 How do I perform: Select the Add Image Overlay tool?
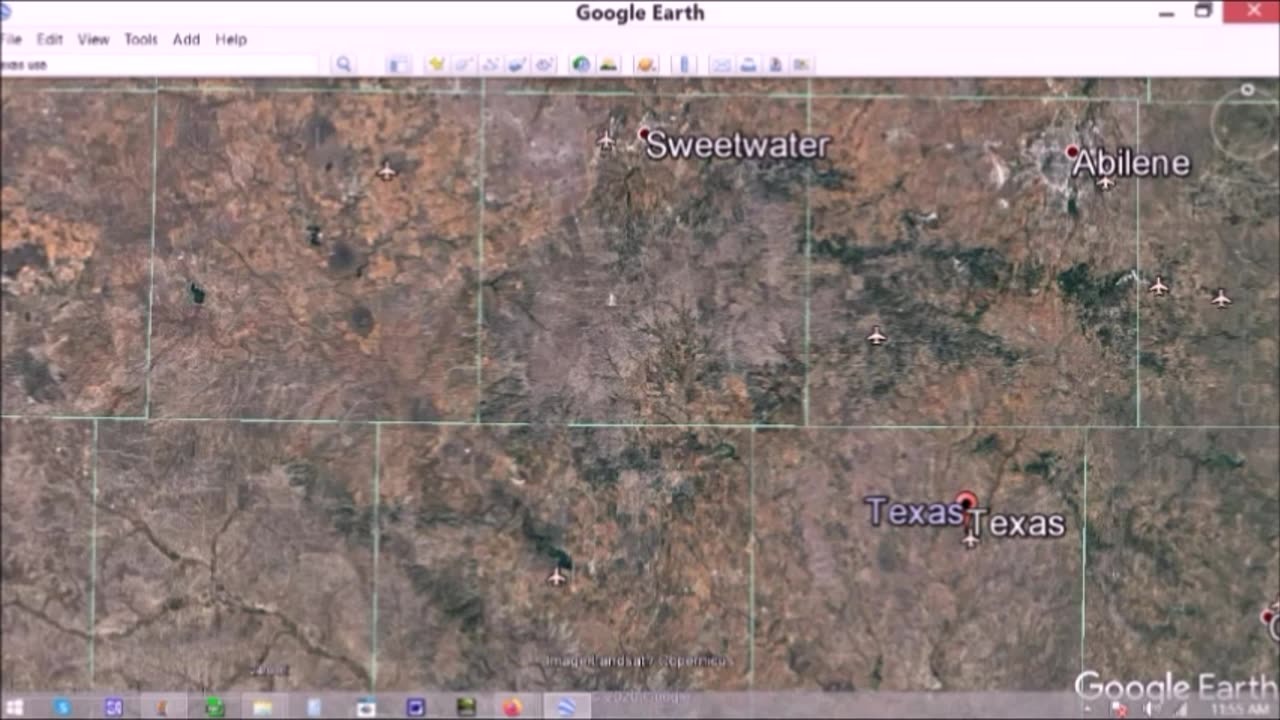pos(517,65)
